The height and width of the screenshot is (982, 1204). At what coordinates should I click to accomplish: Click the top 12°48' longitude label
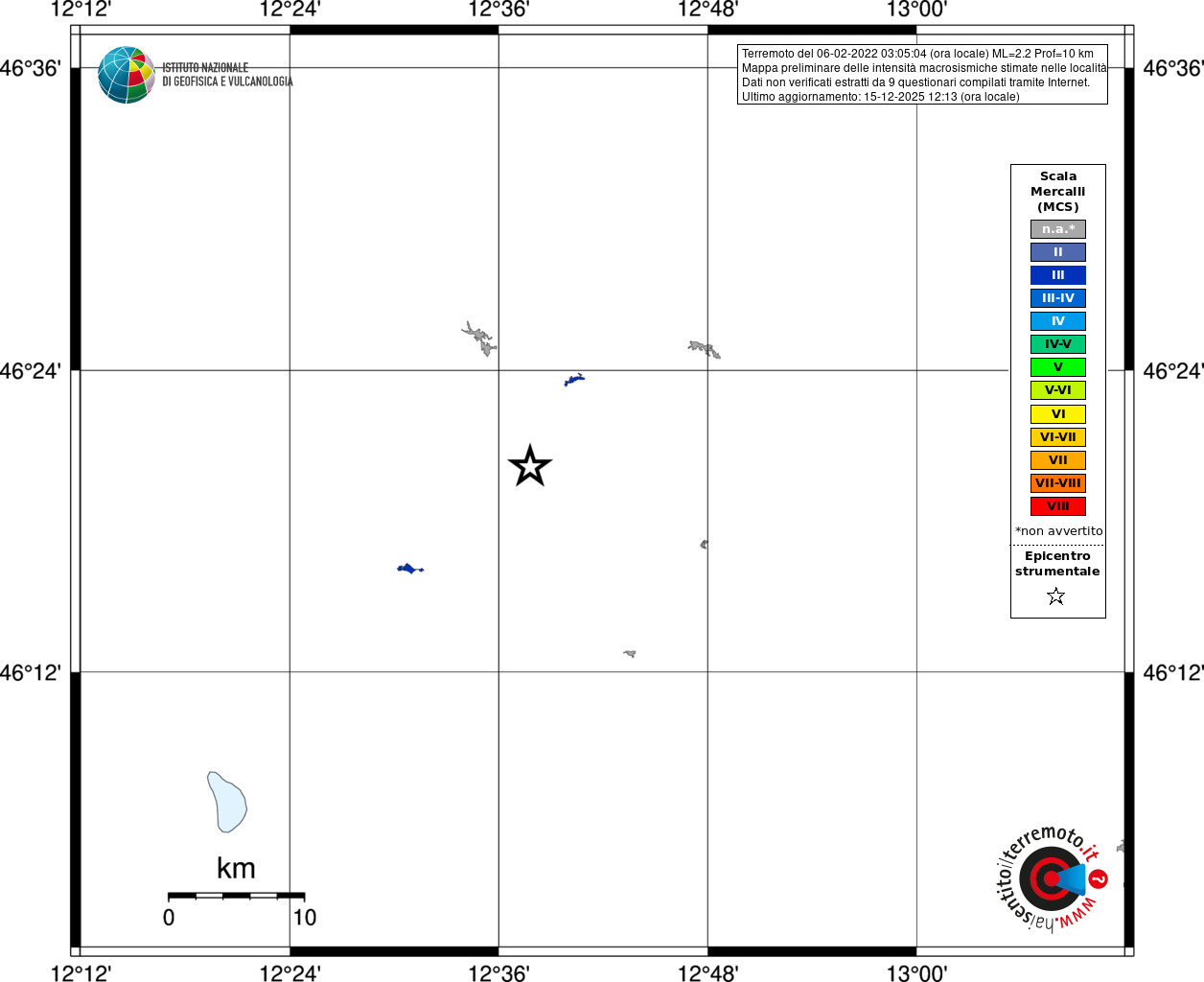pos(707,10)
